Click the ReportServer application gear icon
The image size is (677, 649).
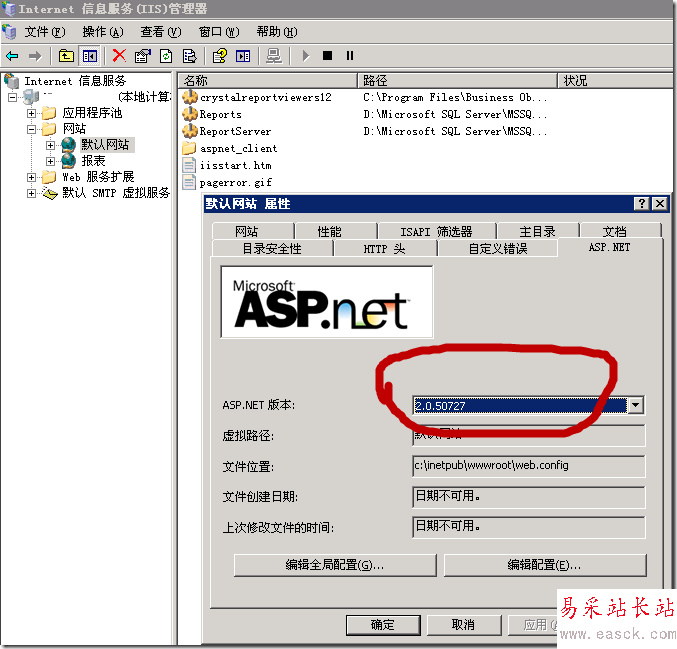[x=190, y=131]
